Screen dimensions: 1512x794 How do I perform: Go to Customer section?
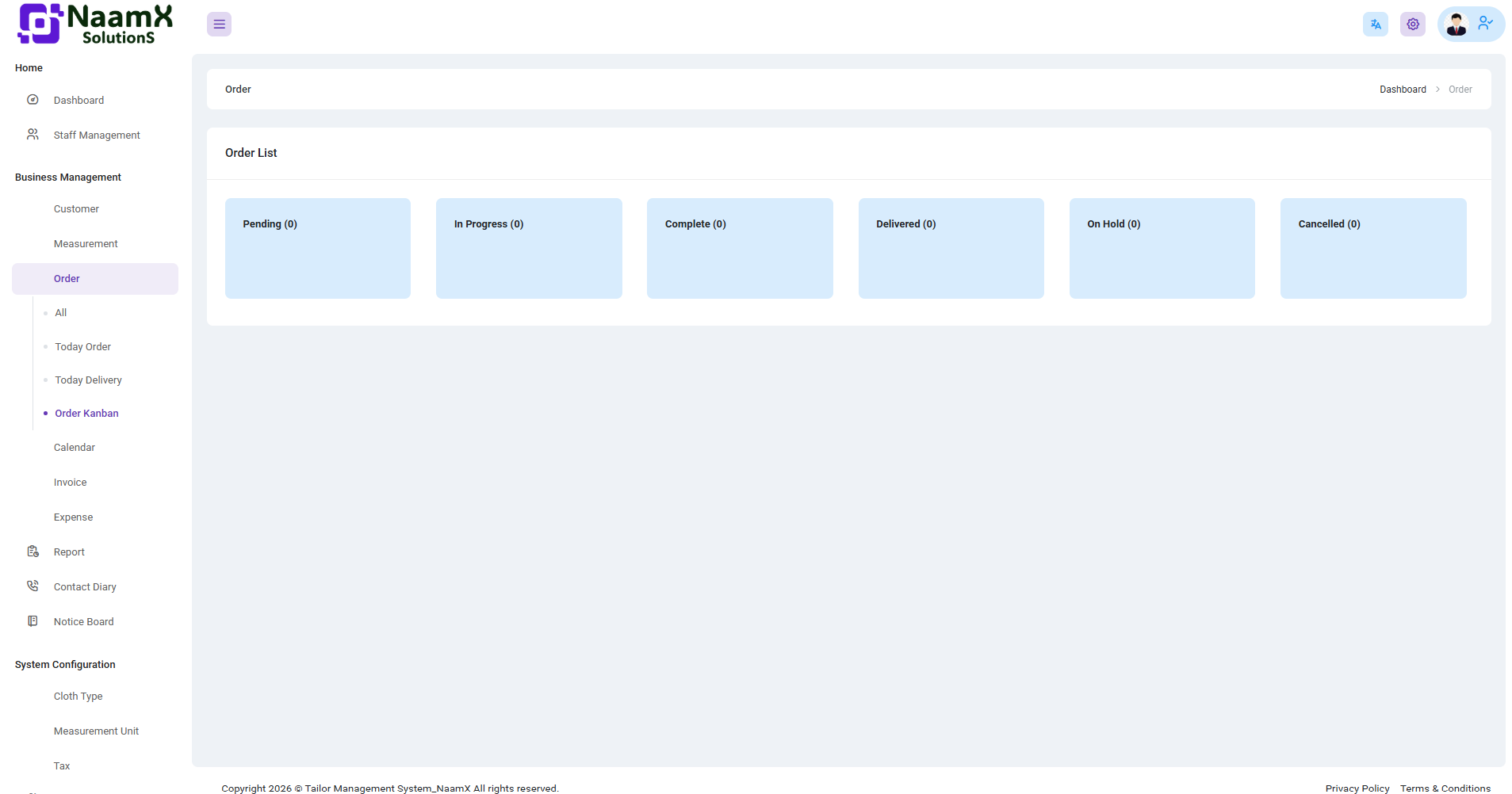point(95,209)
